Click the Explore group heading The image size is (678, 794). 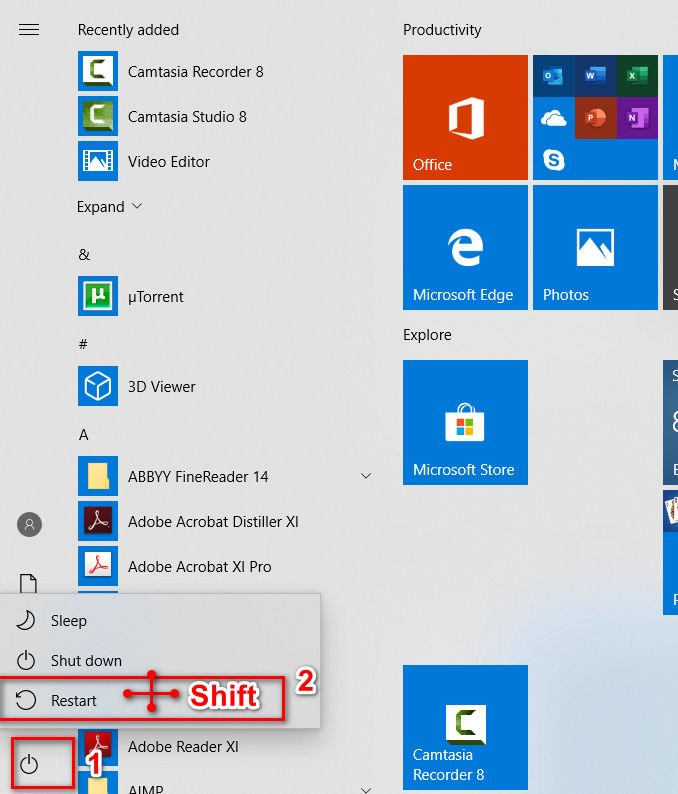[x=427, y=335]
